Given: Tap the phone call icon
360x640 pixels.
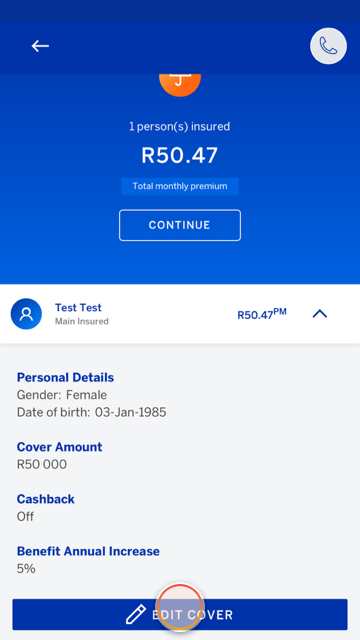Looking at the screenshot, I should (x=328, y=46).
